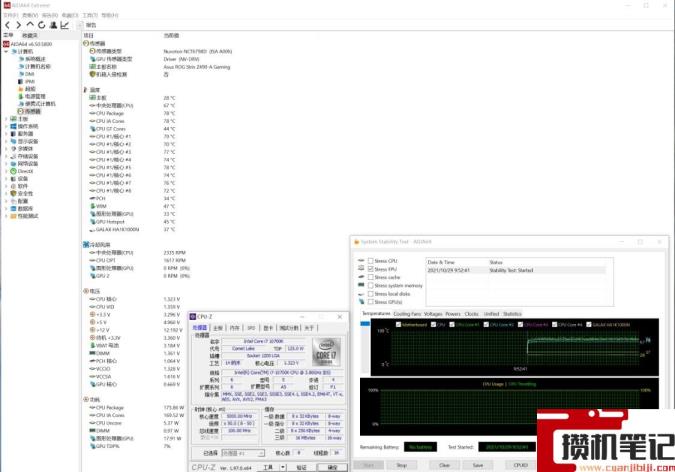Click the CPUID button in stability test
This screenshot has height=472, width=675.
click(521, 465)
